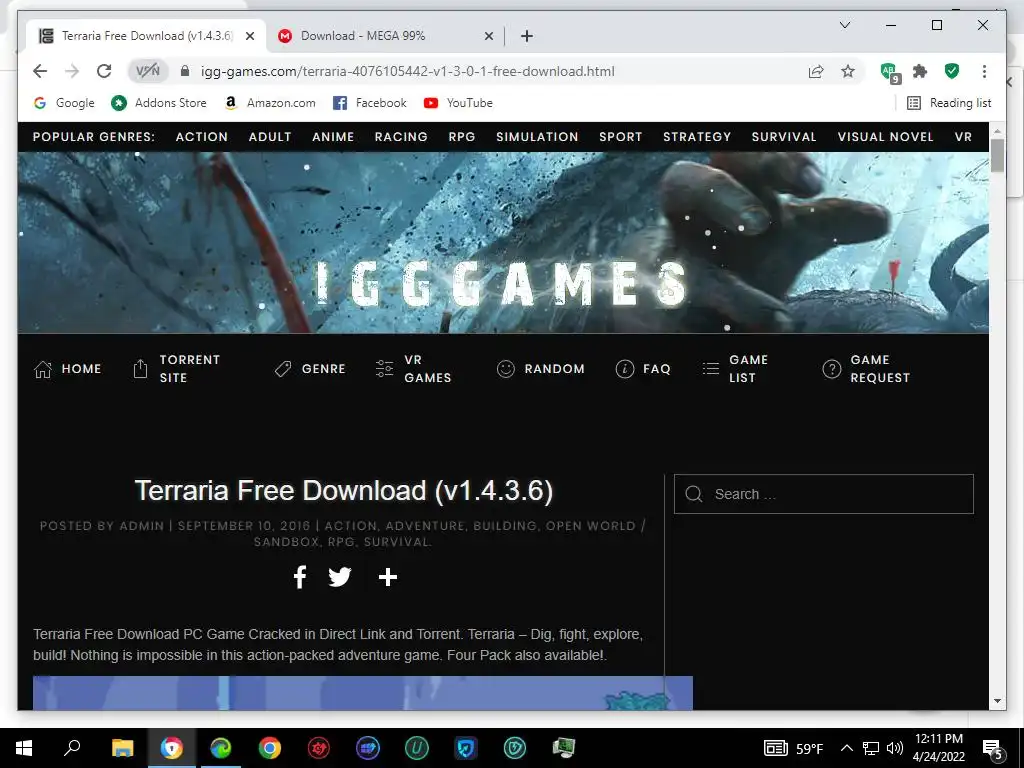
Task: Click the page vertical scrollbar thumb
Action: point(997,155)
